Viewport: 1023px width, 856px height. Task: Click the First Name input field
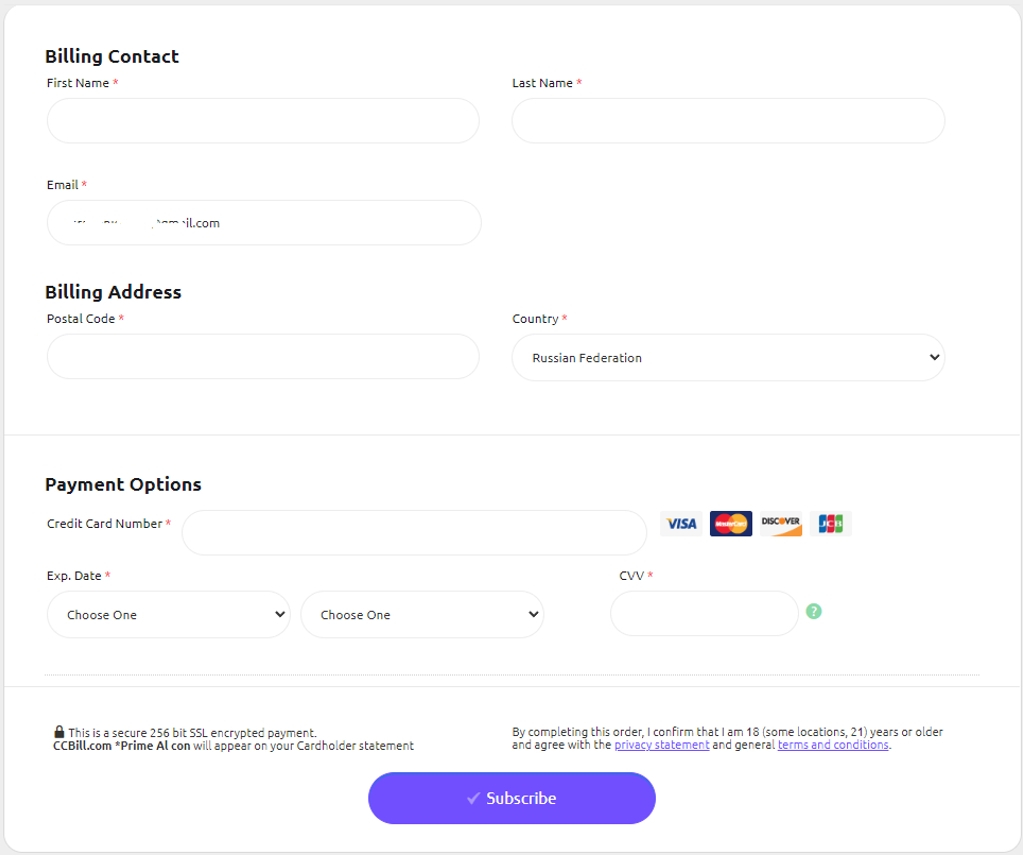pyautogui.click(x=263, y=121)
